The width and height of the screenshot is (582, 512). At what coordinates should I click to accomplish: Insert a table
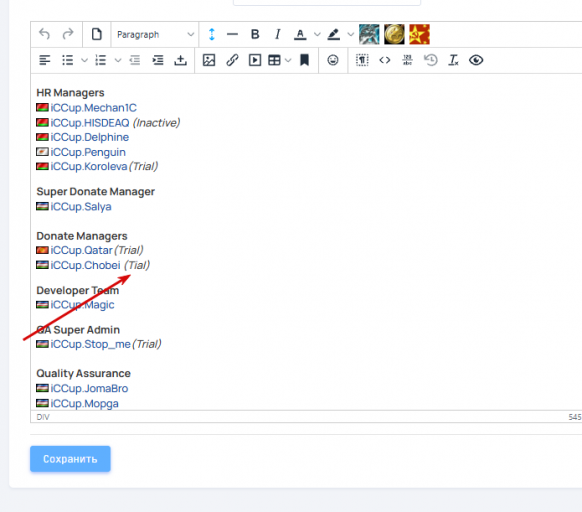click(x=274, y=60)
